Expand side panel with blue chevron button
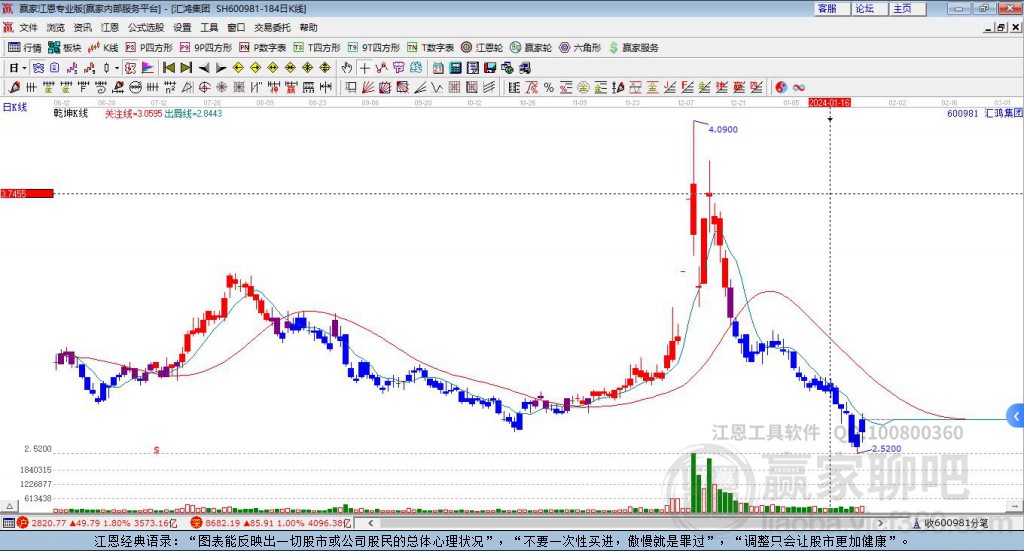This screenshot has width=1024, height=551. pyautogui.click(x=1016, y=416)
